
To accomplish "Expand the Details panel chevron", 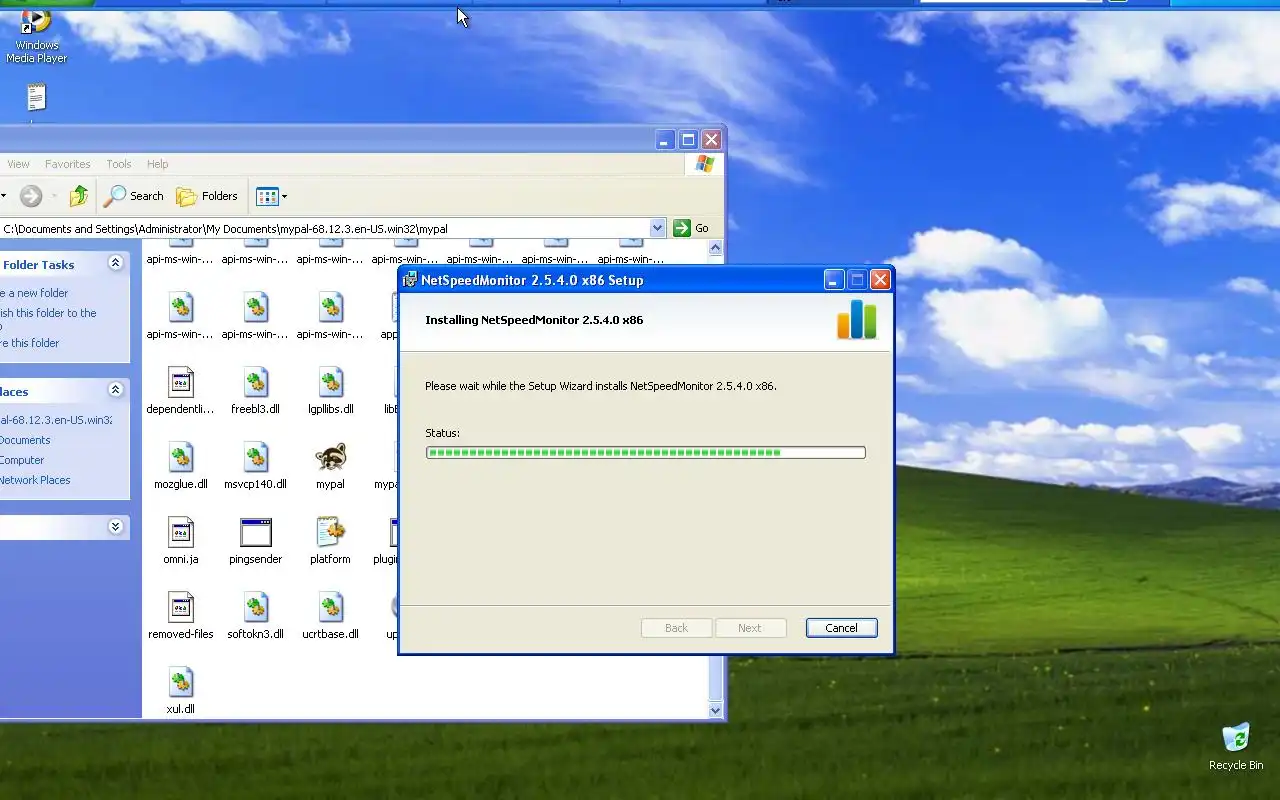I will pyautogui.click(x=115, y=526).
